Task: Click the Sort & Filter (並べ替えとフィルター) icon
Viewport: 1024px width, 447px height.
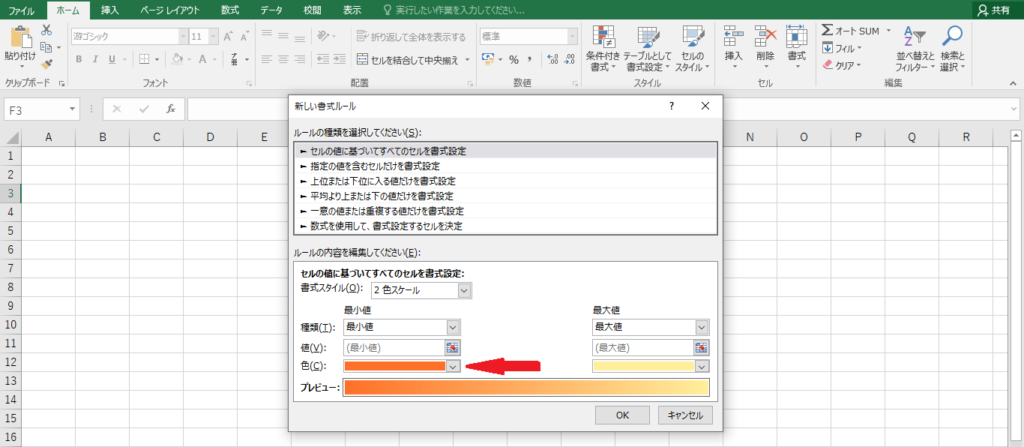Action: [x=915, y=35]
